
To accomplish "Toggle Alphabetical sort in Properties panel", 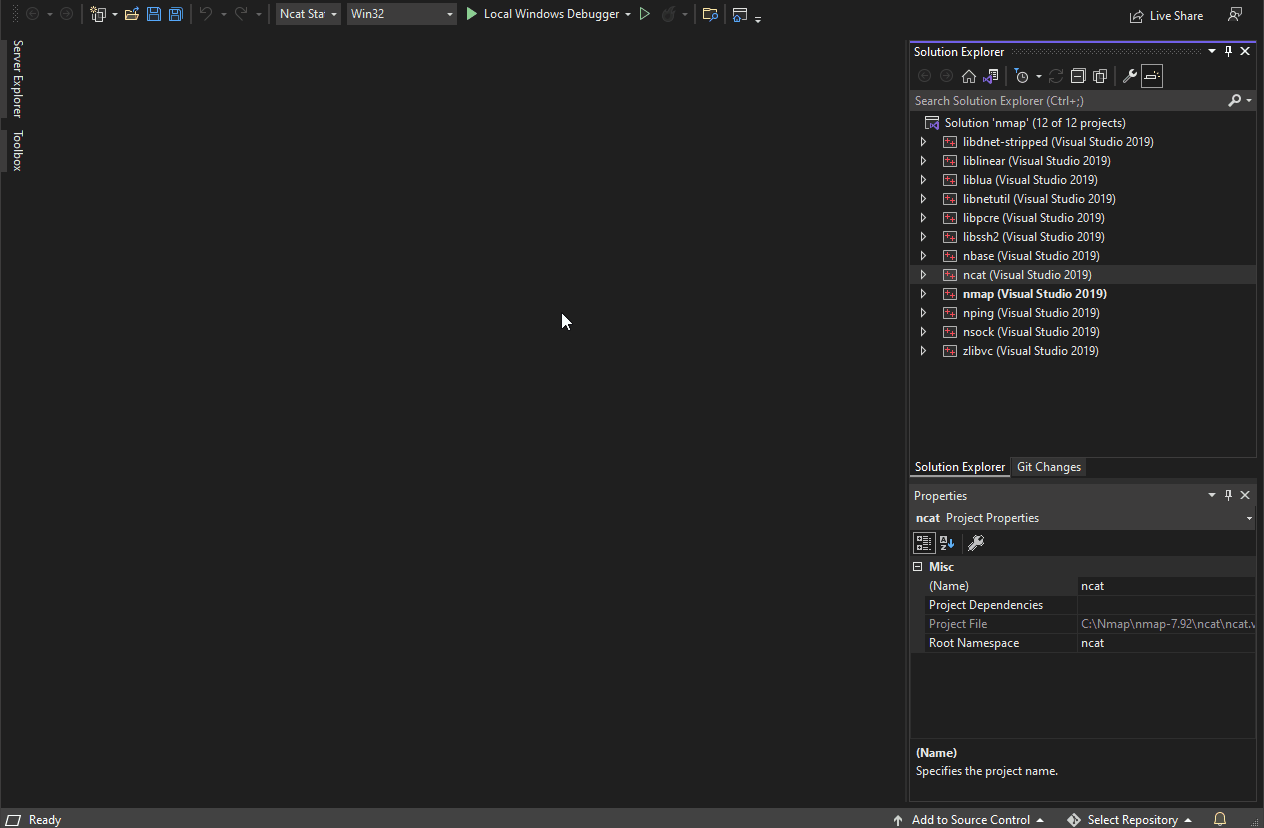I will pos(947,543).
